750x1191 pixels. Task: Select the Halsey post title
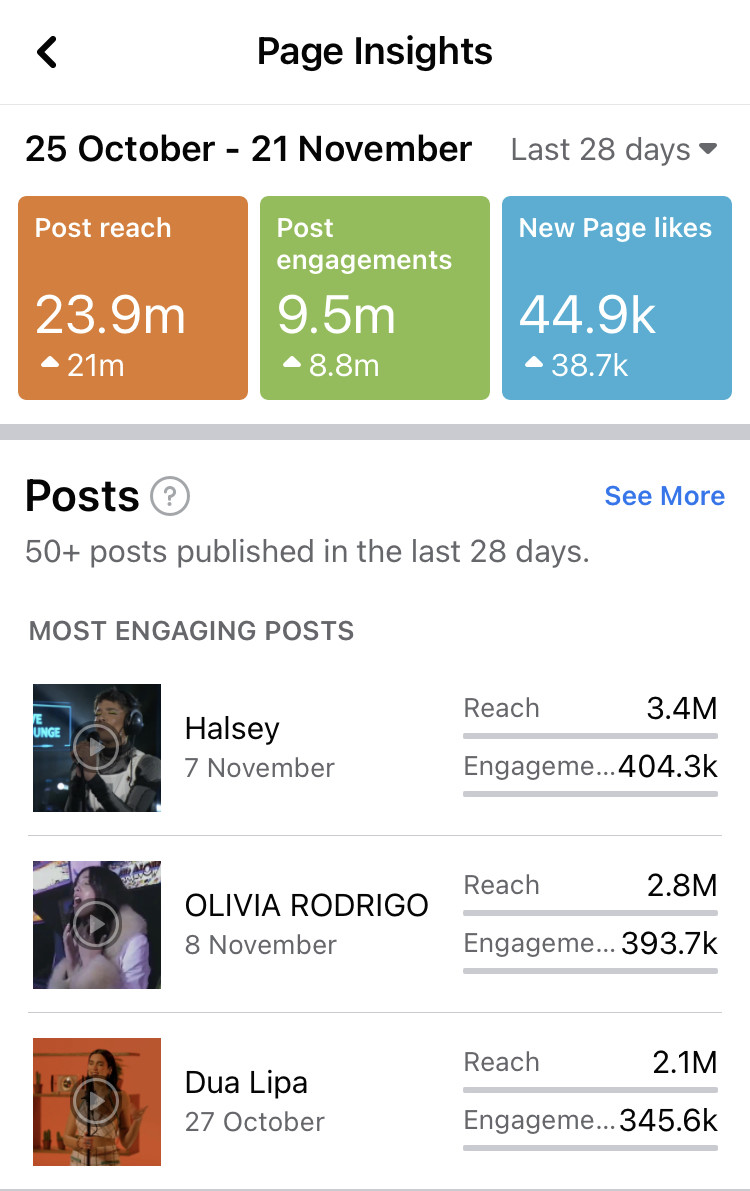coord(232,729)
